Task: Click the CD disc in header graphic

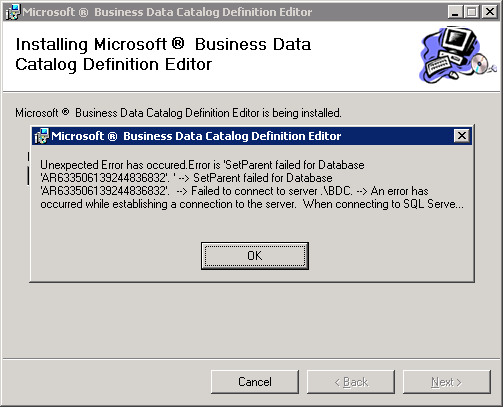Action: tap(479, 63)
